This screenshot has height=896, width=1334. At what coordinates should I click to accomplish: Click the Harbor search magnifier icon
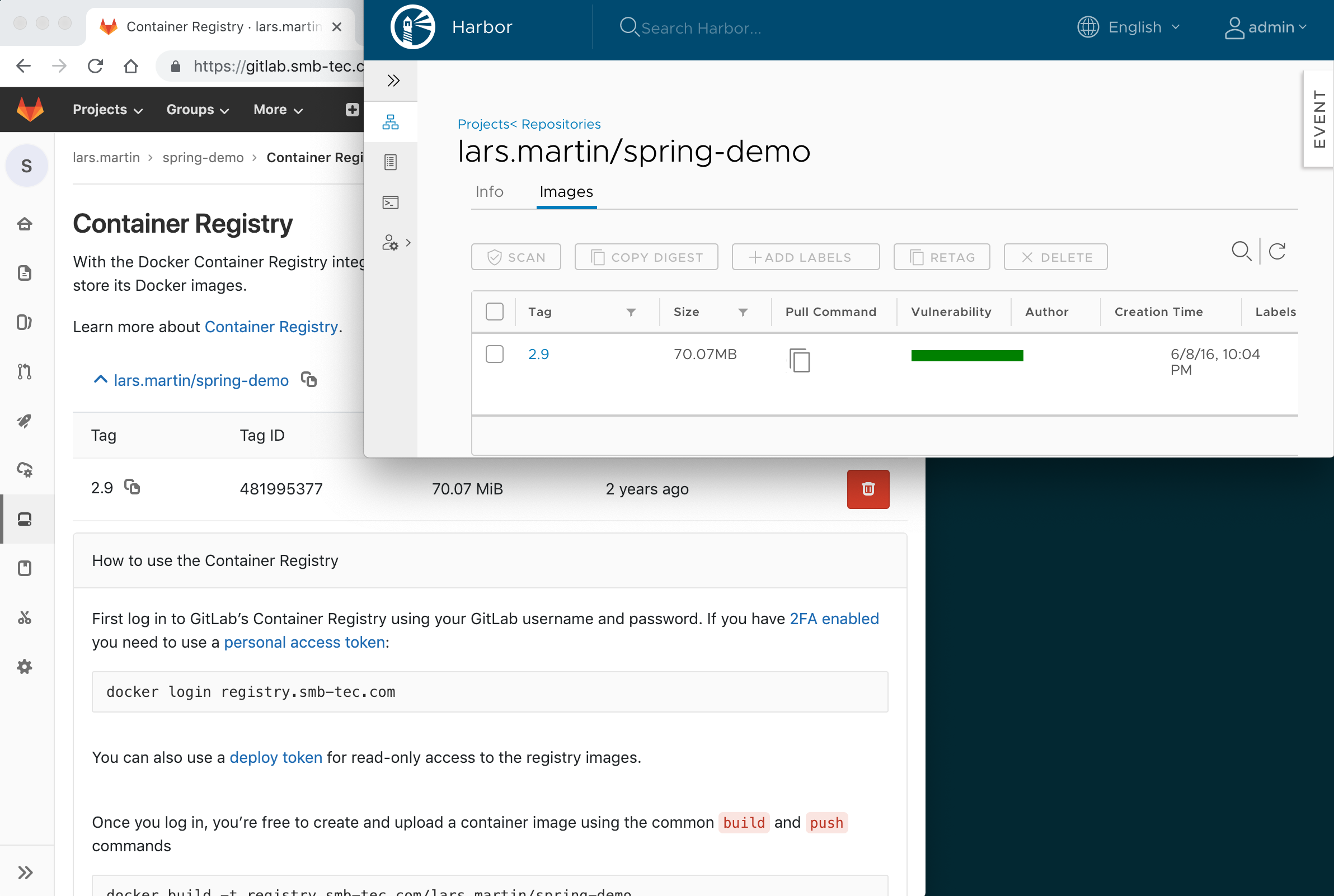point(630,27)
